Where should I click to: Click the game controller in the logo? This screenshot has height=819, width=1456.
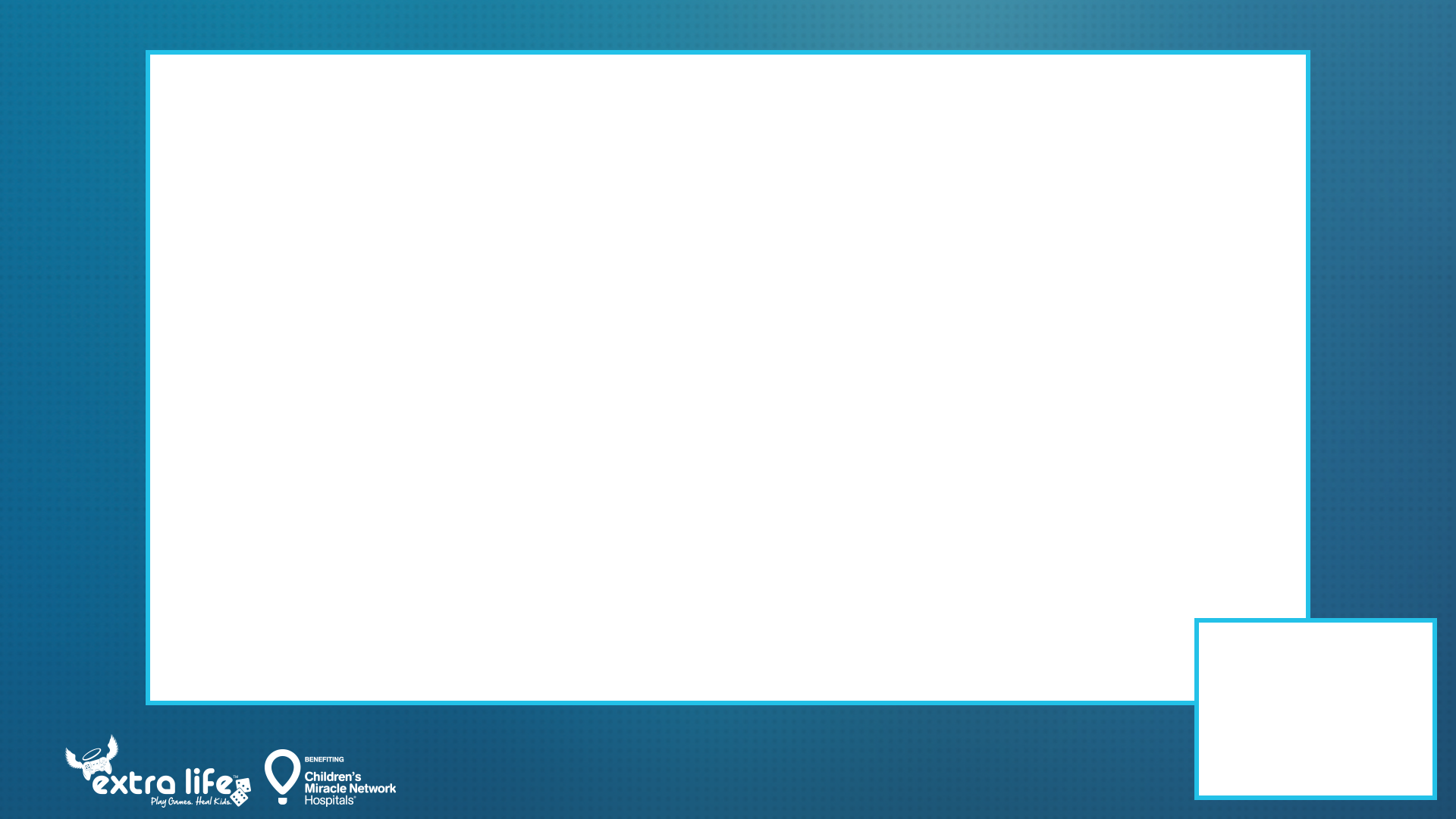coord(97,766)
